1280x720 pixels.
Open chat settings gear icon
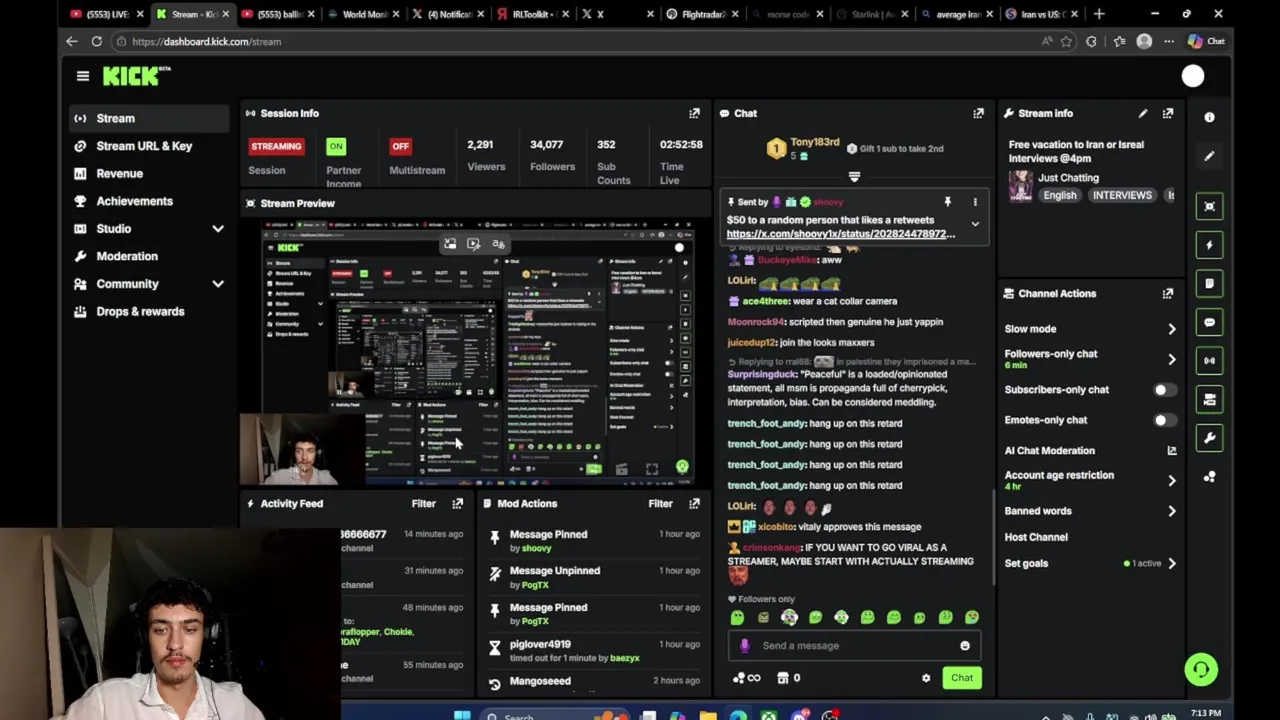(x=926, y=678)
